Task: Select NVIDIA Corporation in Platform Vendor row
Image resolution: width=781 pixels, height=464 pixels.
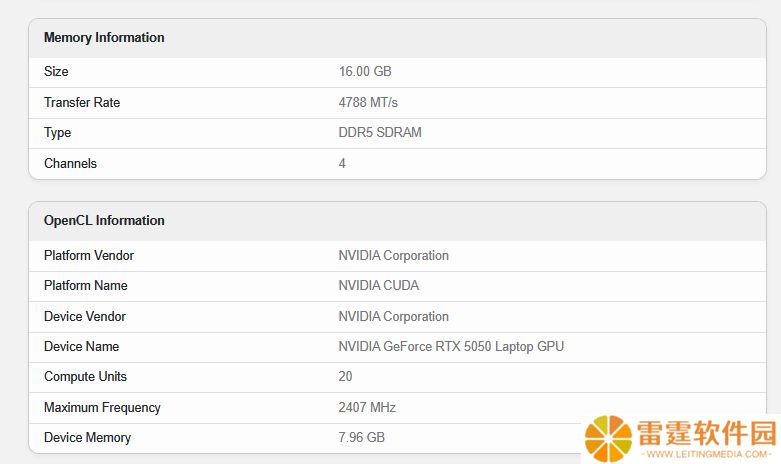Action: (x=393, y=255)
